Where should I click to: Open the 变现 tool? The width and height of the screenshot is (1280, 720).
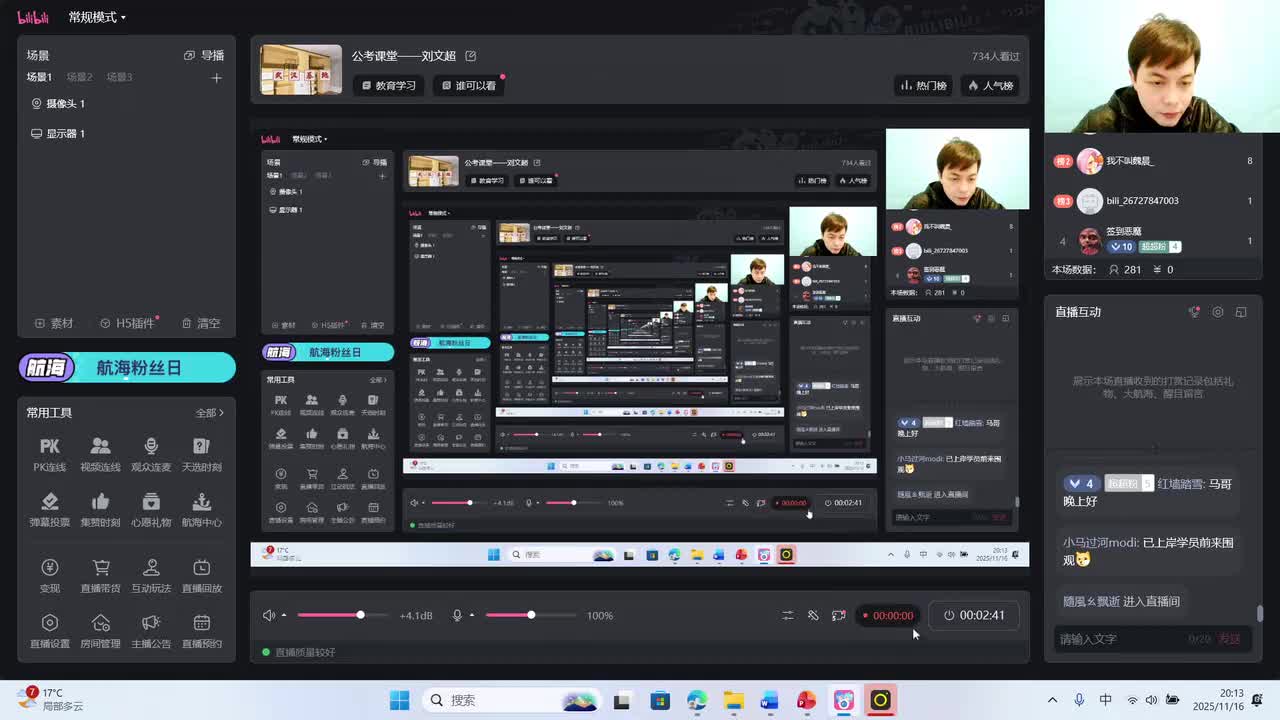click(50, 575)
